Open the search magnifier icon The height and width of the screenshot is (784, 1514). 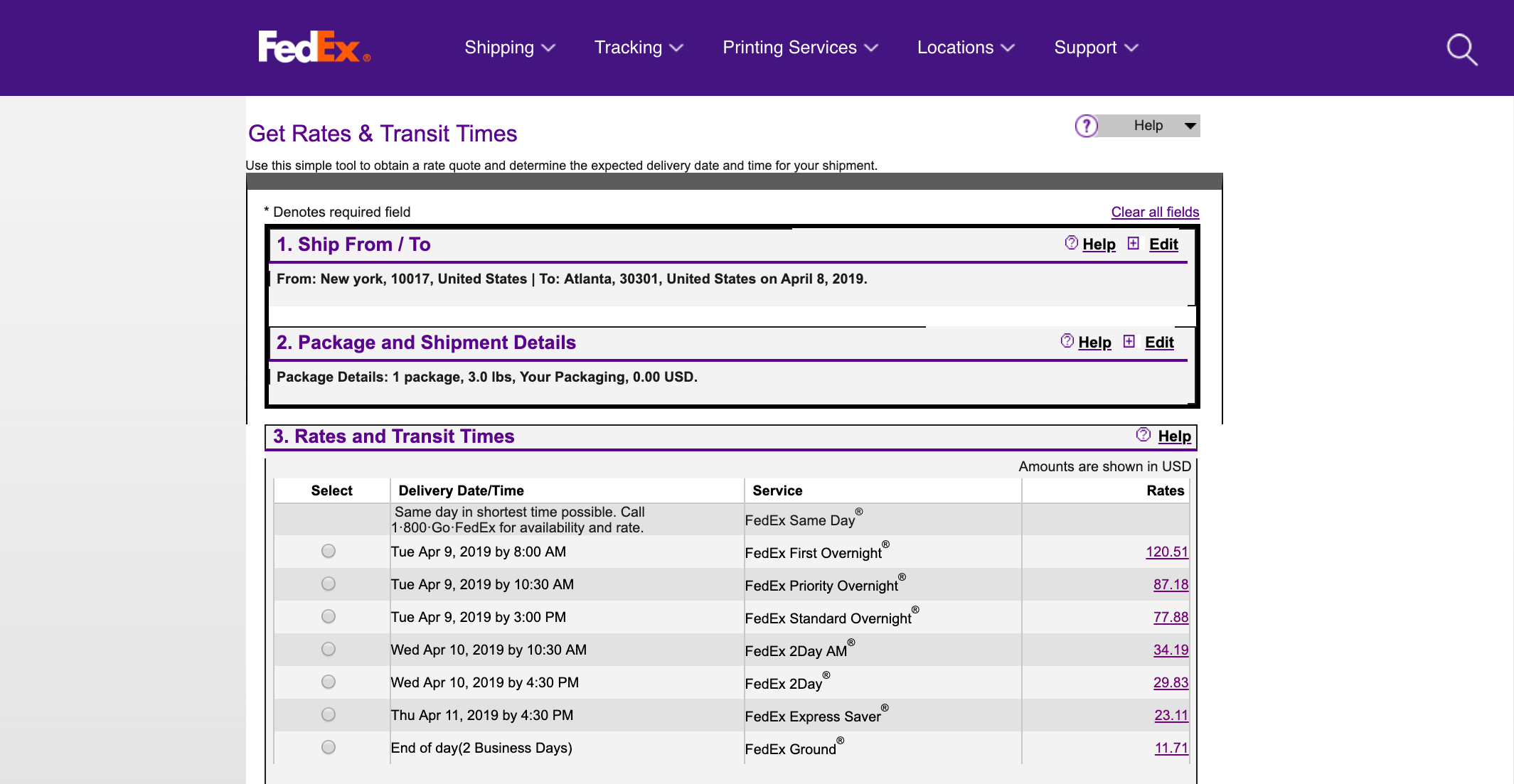coord(1462,49)
